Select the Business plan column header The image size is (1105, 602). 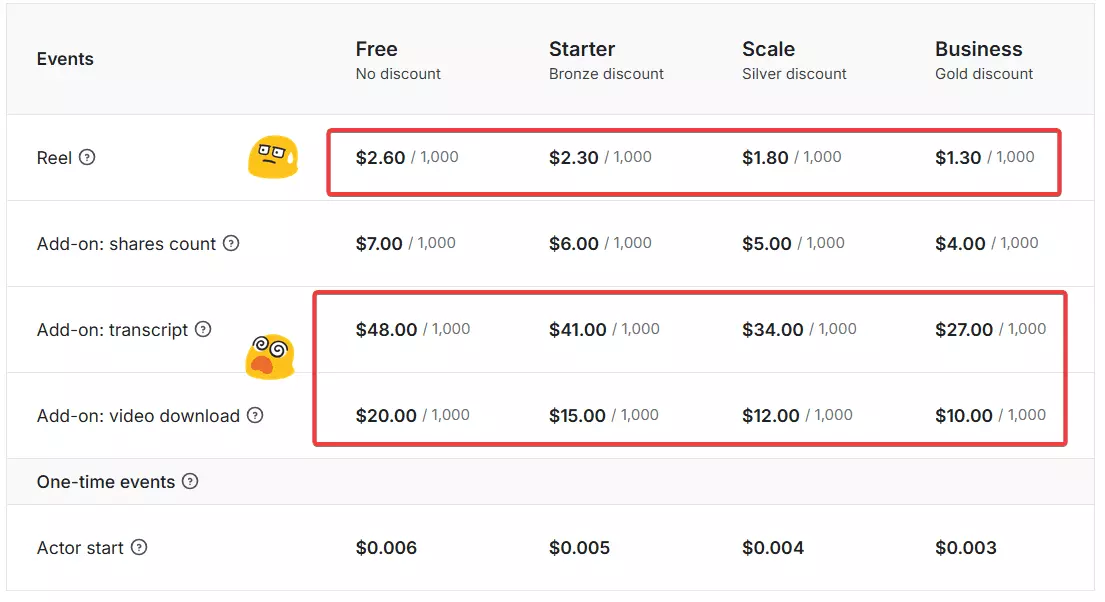point(978,49)
